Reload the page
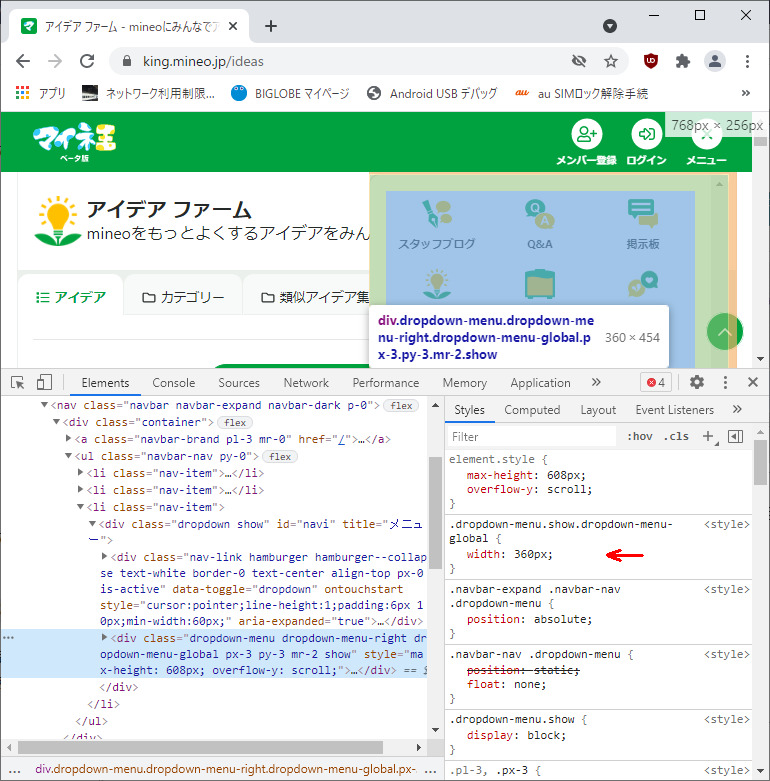Image resolution: width=770 pixels, height=781 pixels. (x=87, y=61)
